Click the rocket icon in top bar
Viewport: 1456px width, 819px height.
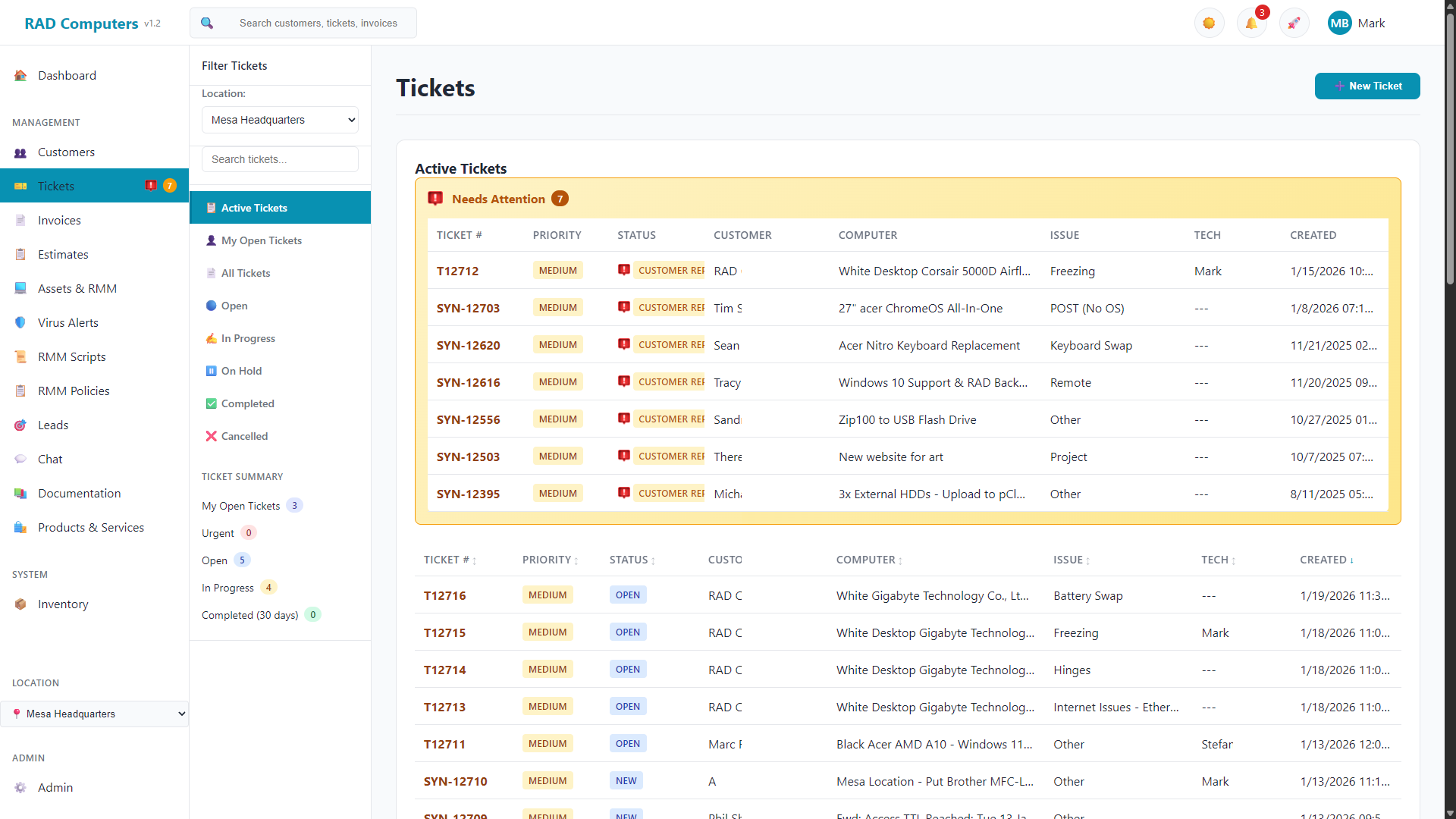click(1294, 23)
